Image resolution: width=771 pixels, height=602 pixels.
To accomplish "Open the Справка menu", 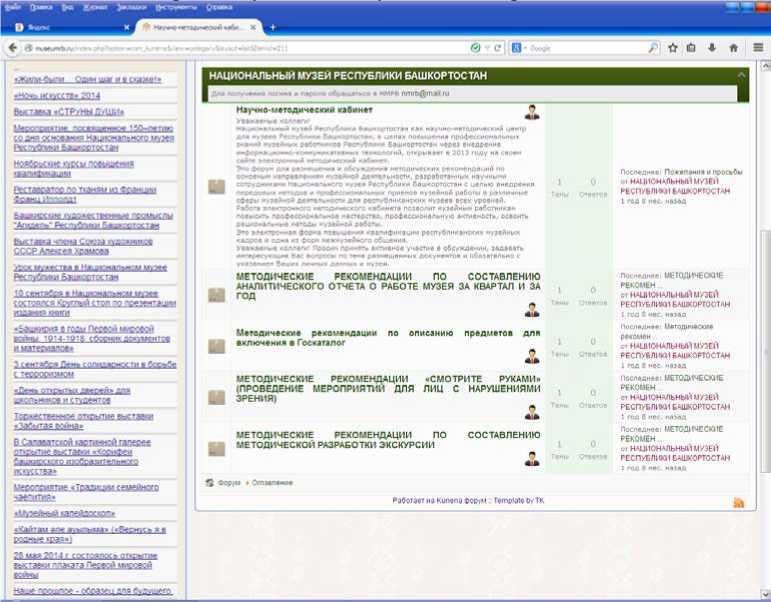I will tap(219, 7).
